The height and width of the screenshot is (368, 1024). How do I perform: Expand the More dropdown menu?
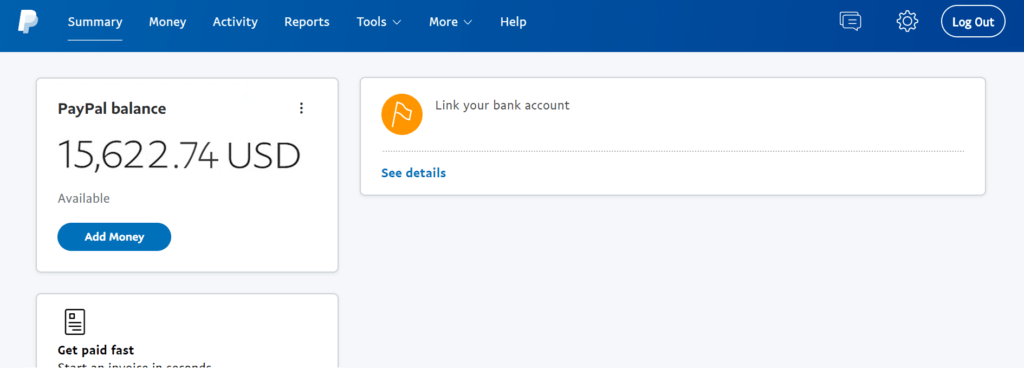(451, 22)
